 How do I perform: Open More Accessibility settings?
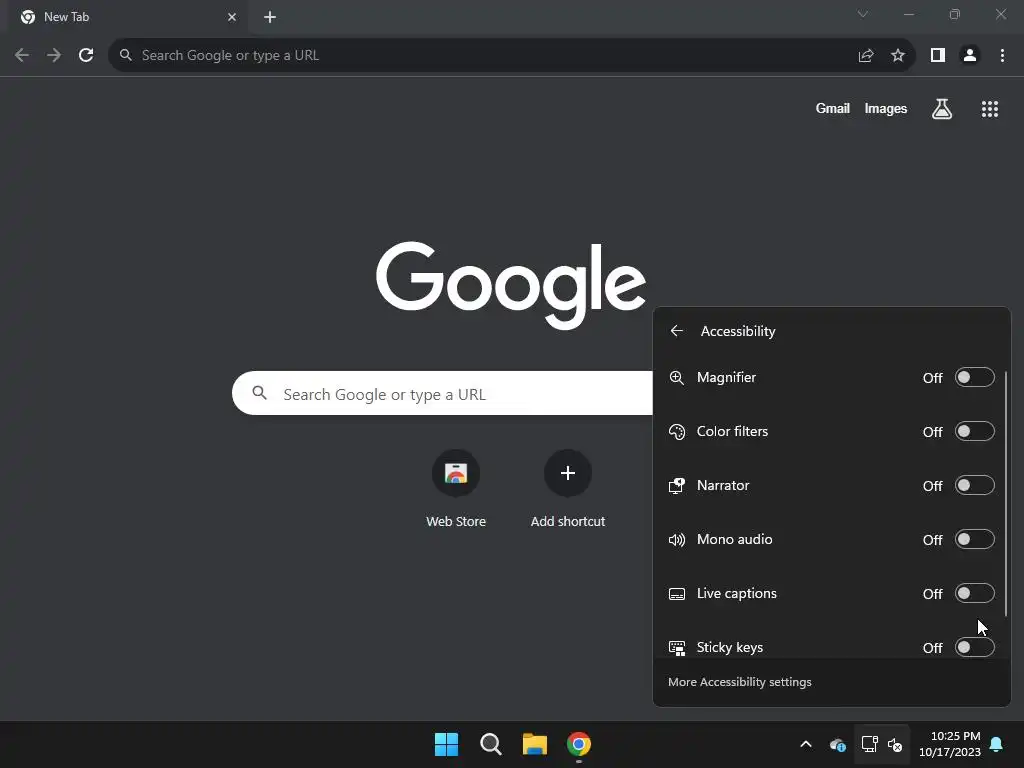pyautogui.click(x=739, y=682)
